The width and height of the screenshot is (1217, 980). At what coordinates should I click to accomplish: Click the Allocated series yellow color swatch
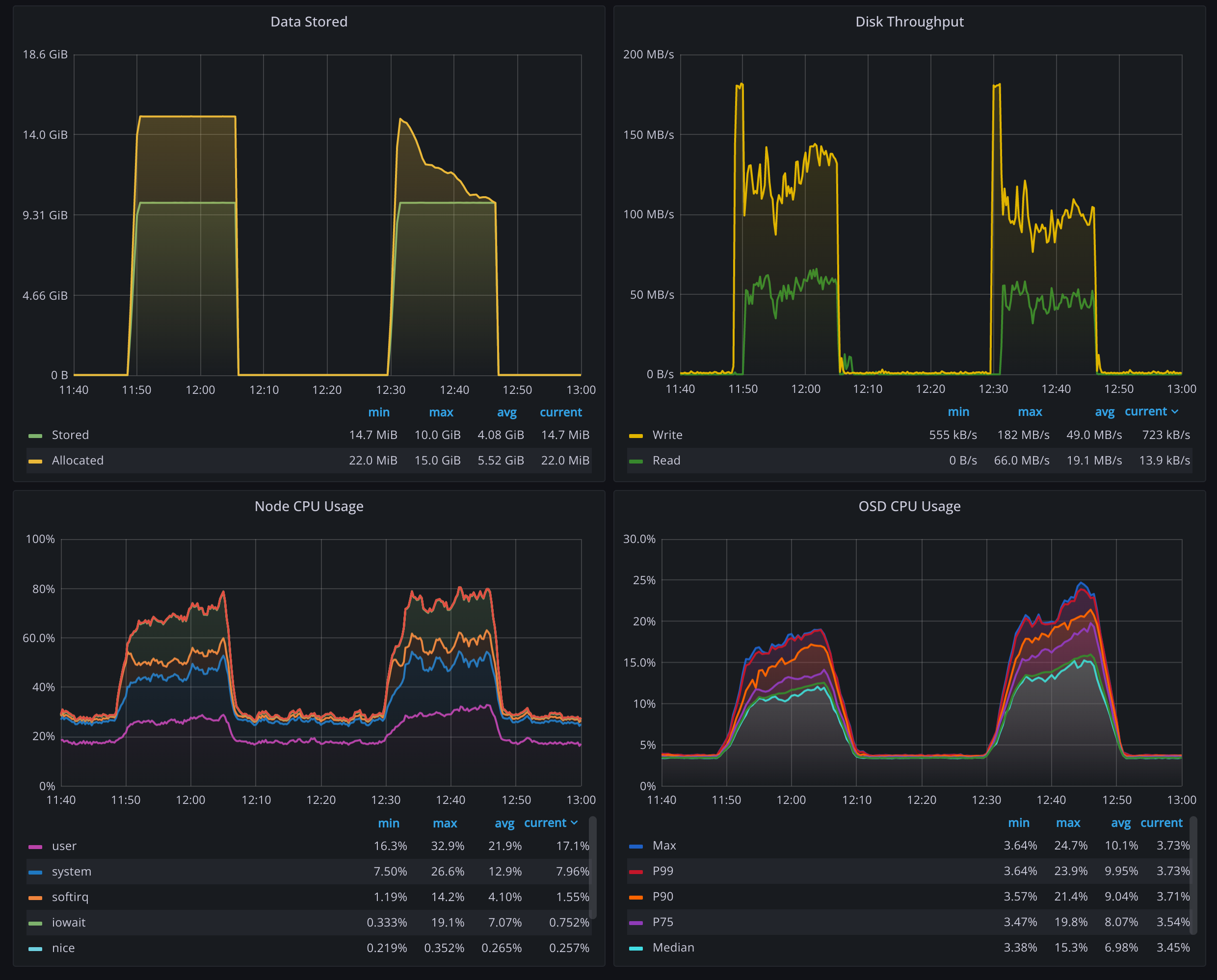pyautogui.click(x=35, y=461)
